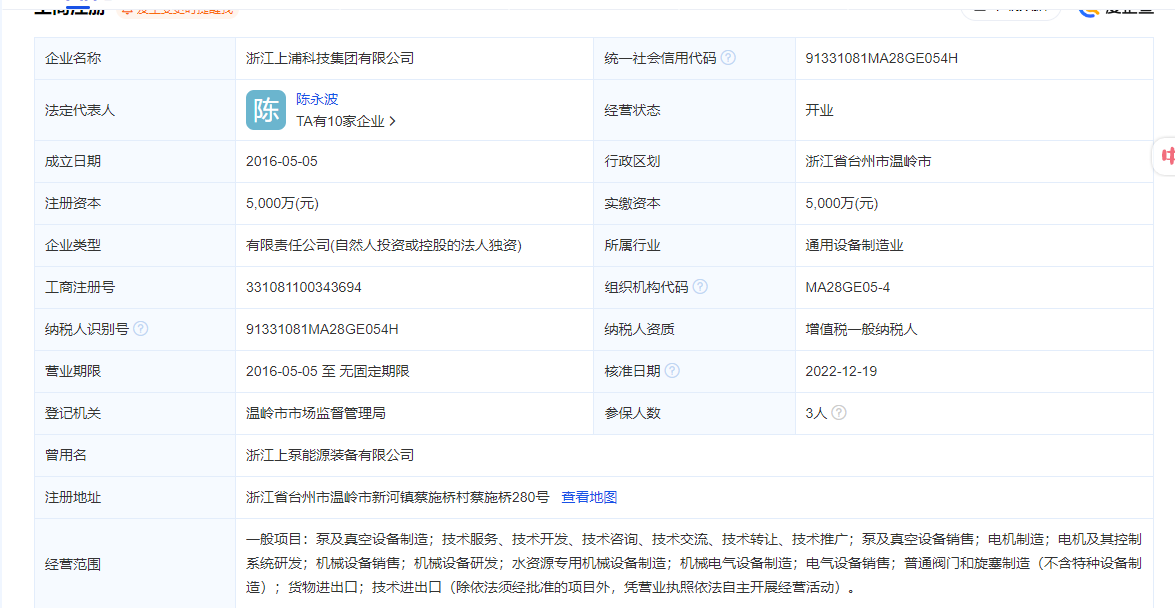This screenshot has width=1175, height=608.
Task: Select the former name 浙江上泵能源装备有限公司
Action: (330, 455)
